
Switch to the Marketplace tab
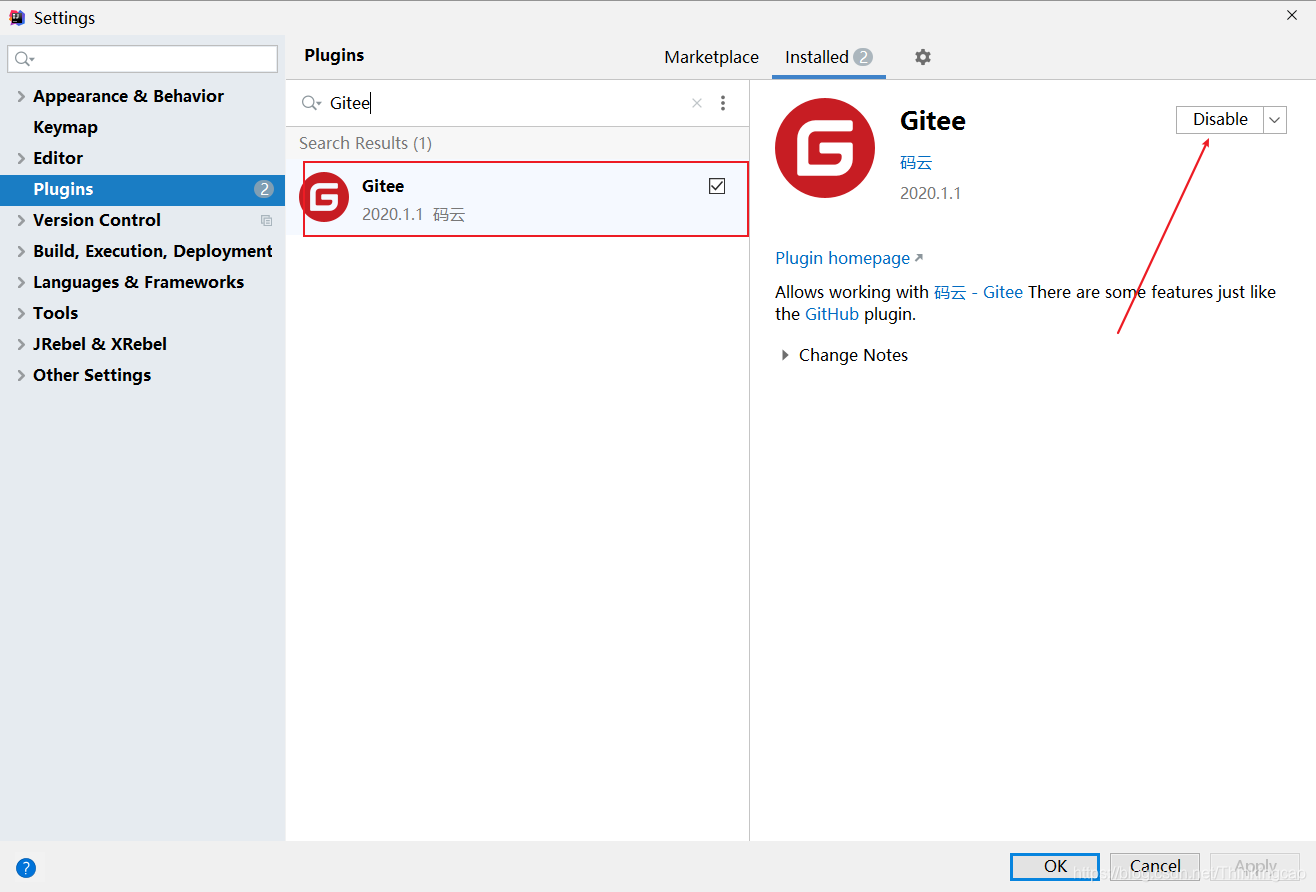coord(711,57)
